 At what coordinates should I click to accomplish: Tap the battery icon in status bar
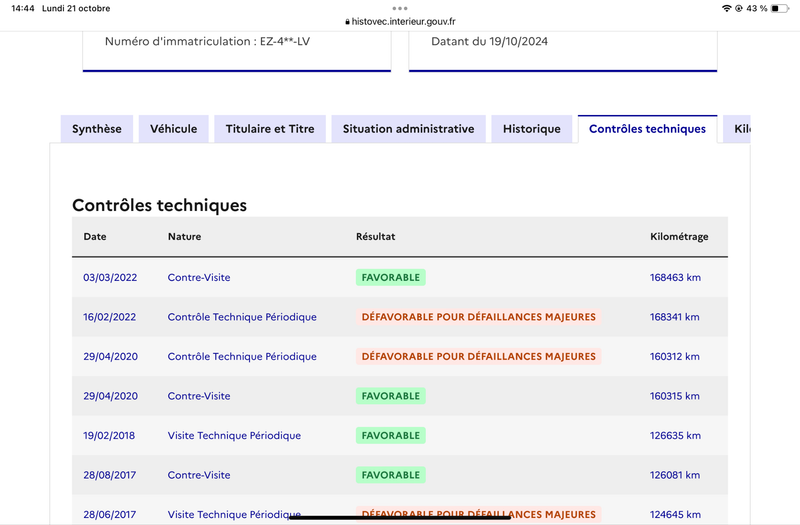point(780,8)
